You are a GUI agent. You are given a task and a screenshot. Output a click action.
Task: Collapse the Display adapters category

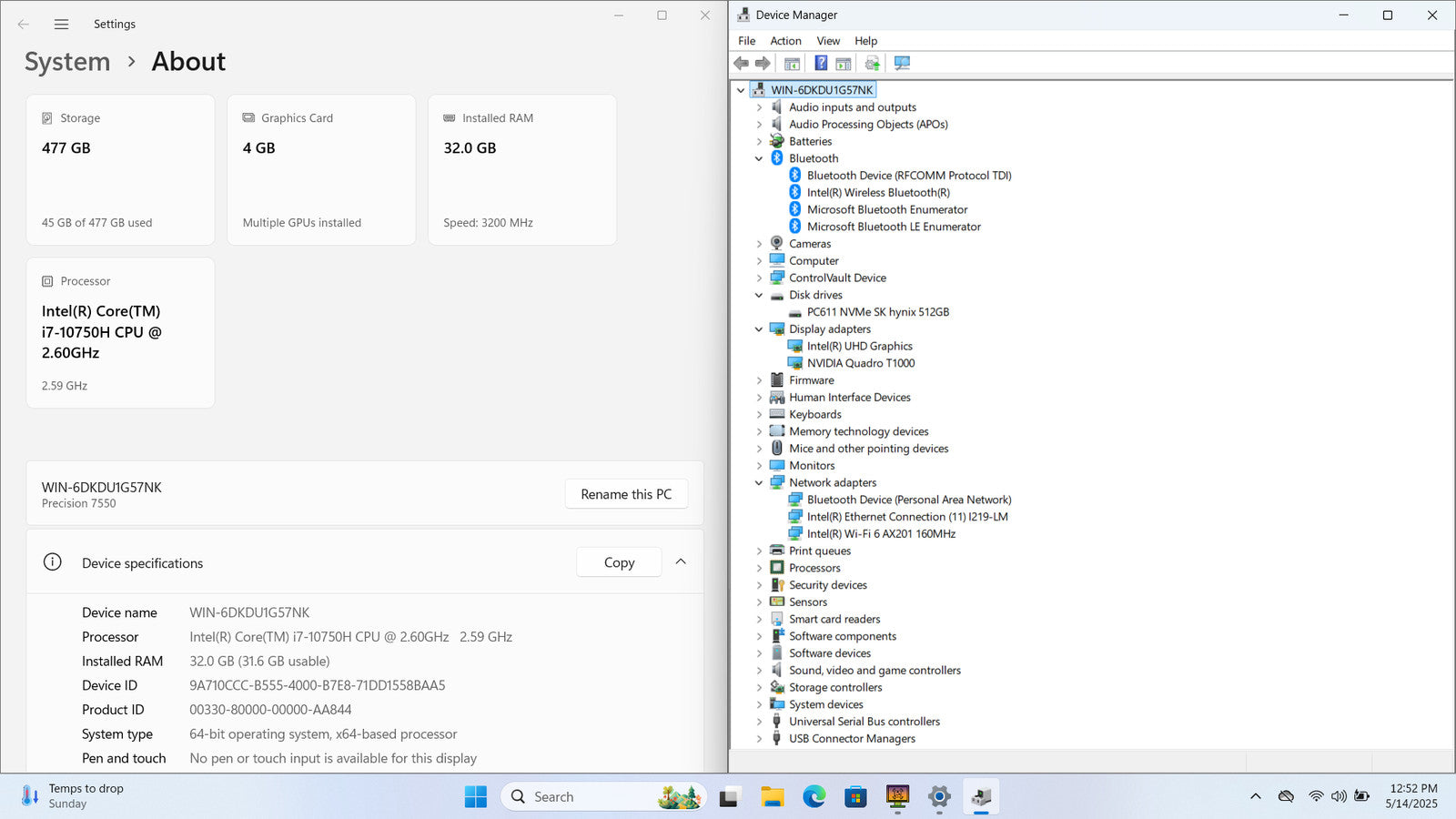(x=759, y=329)
